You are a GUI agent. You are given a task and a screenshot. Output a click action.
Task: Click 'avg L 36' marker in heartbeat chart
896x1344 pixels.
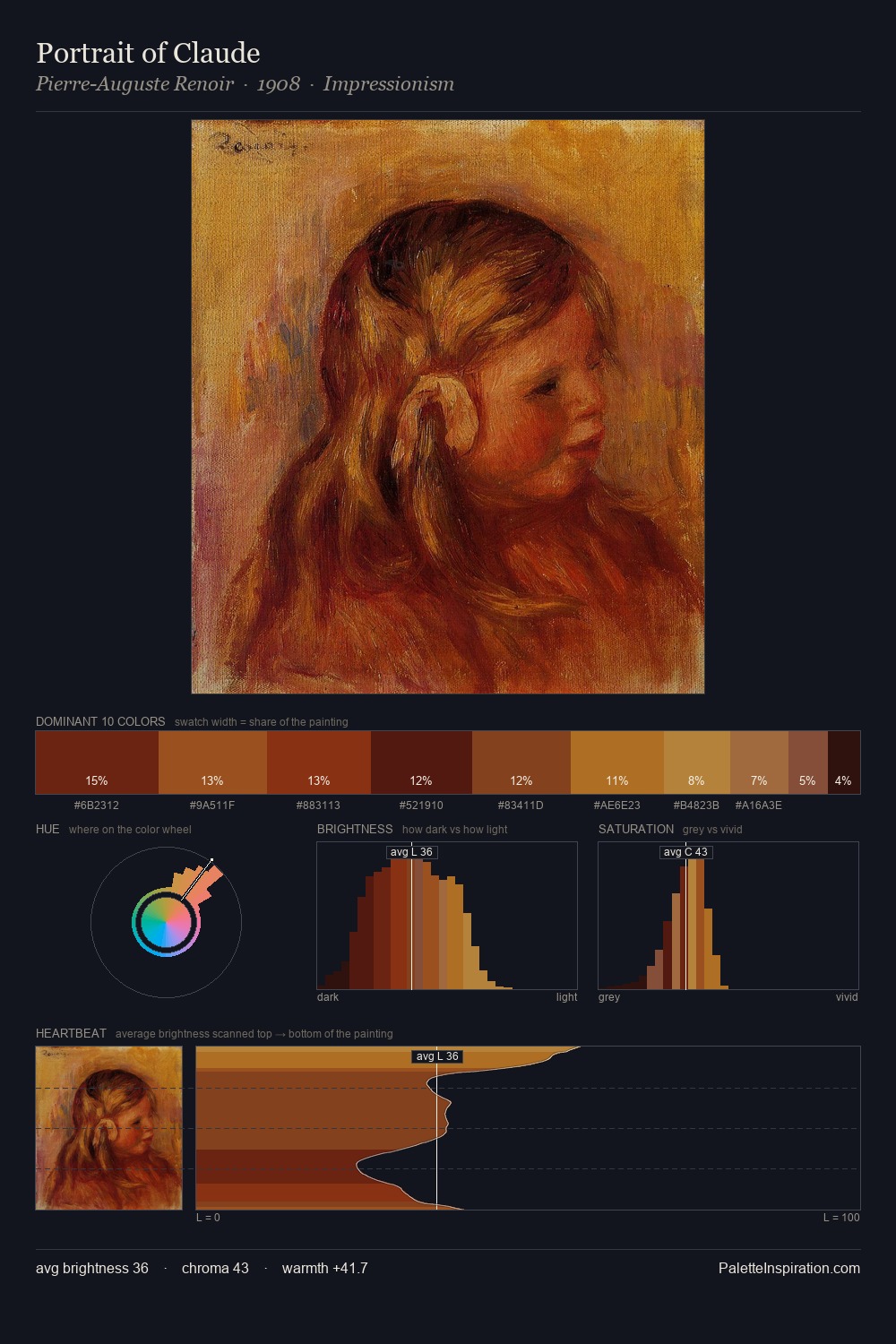(436, 1056)
